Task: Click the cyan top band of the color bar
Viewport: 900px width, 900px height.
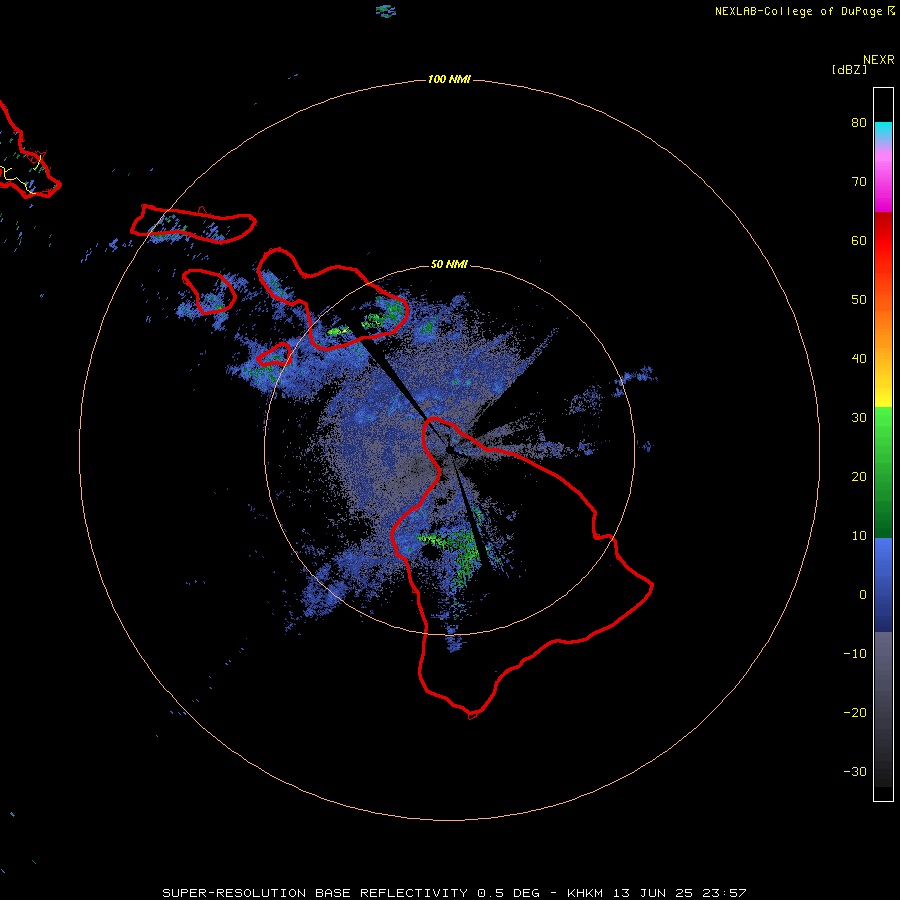Action: (883, 131)
